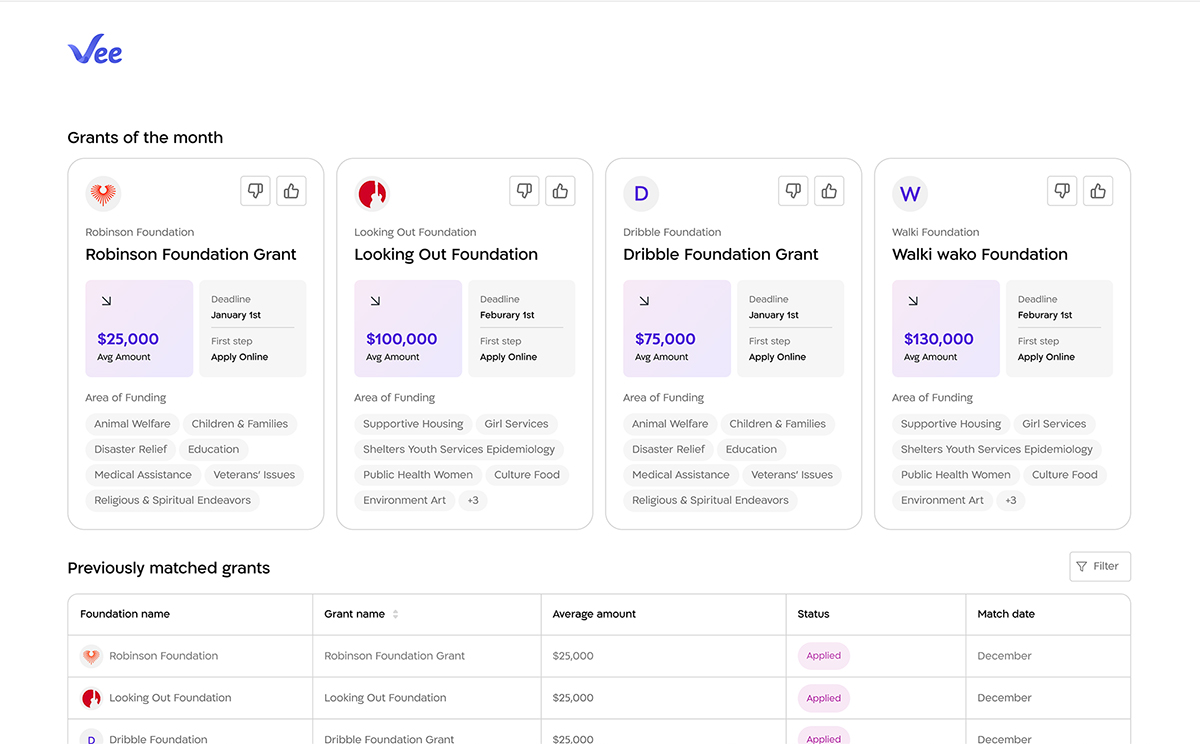Expand +3 tags on Looking Out Foundation card
Image resolution: width=1200 pixels, height=744 pixels.
473,500
